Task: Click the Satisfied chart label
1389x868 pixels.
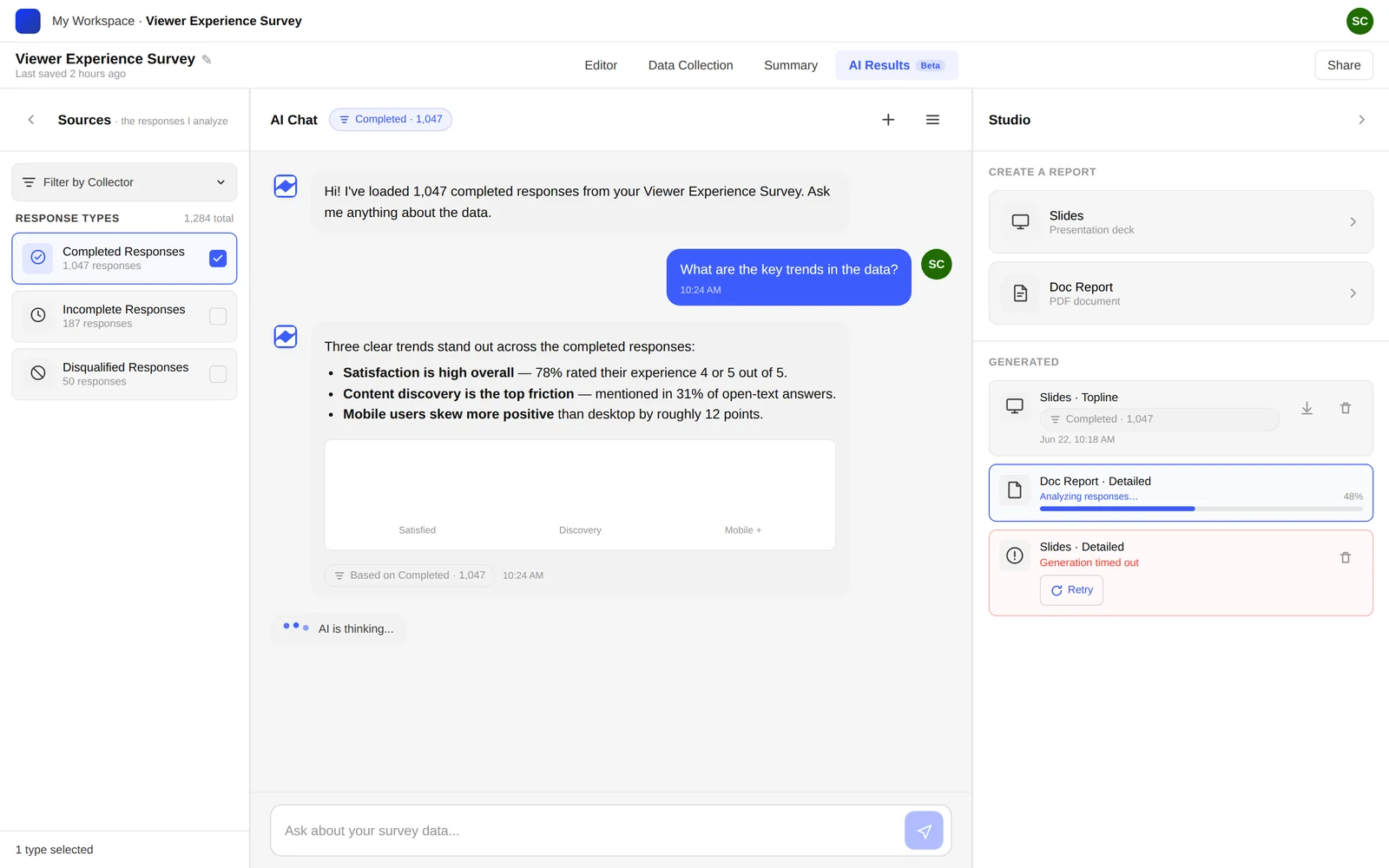Action: 417,530
